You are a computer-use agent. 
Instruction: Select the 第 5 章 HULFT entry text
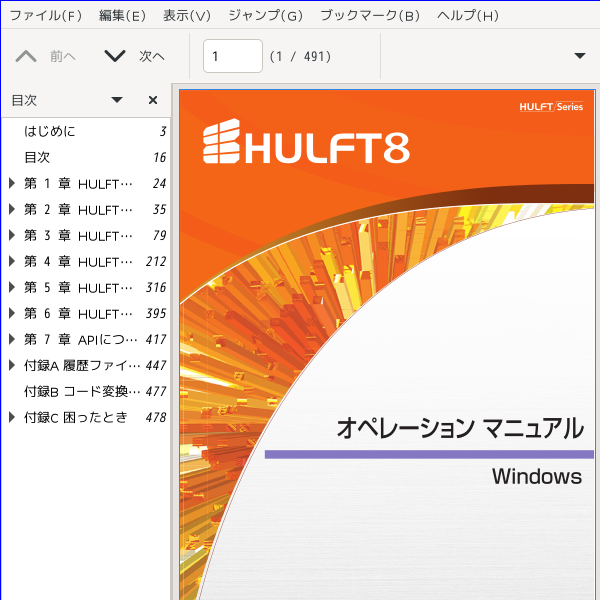(x=78, y=288)
